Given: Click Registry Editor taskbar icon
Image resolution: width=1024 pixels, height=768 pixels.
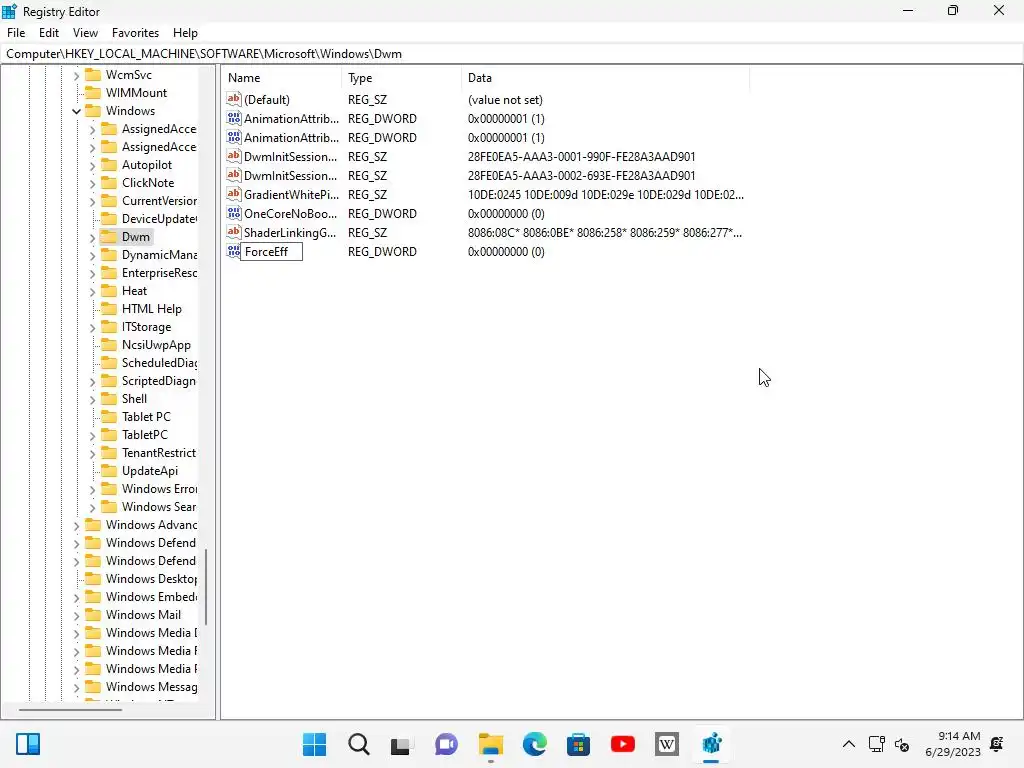Looking at the screenshot, I should tap(711, 744).
